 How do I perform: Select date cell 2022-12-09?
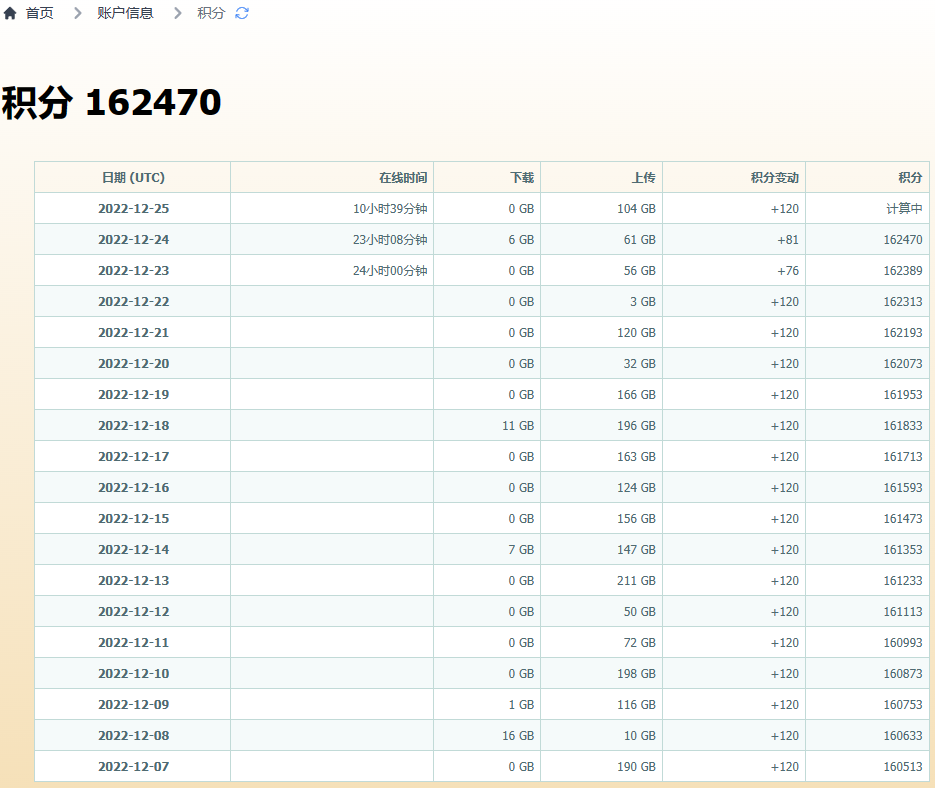134,705
